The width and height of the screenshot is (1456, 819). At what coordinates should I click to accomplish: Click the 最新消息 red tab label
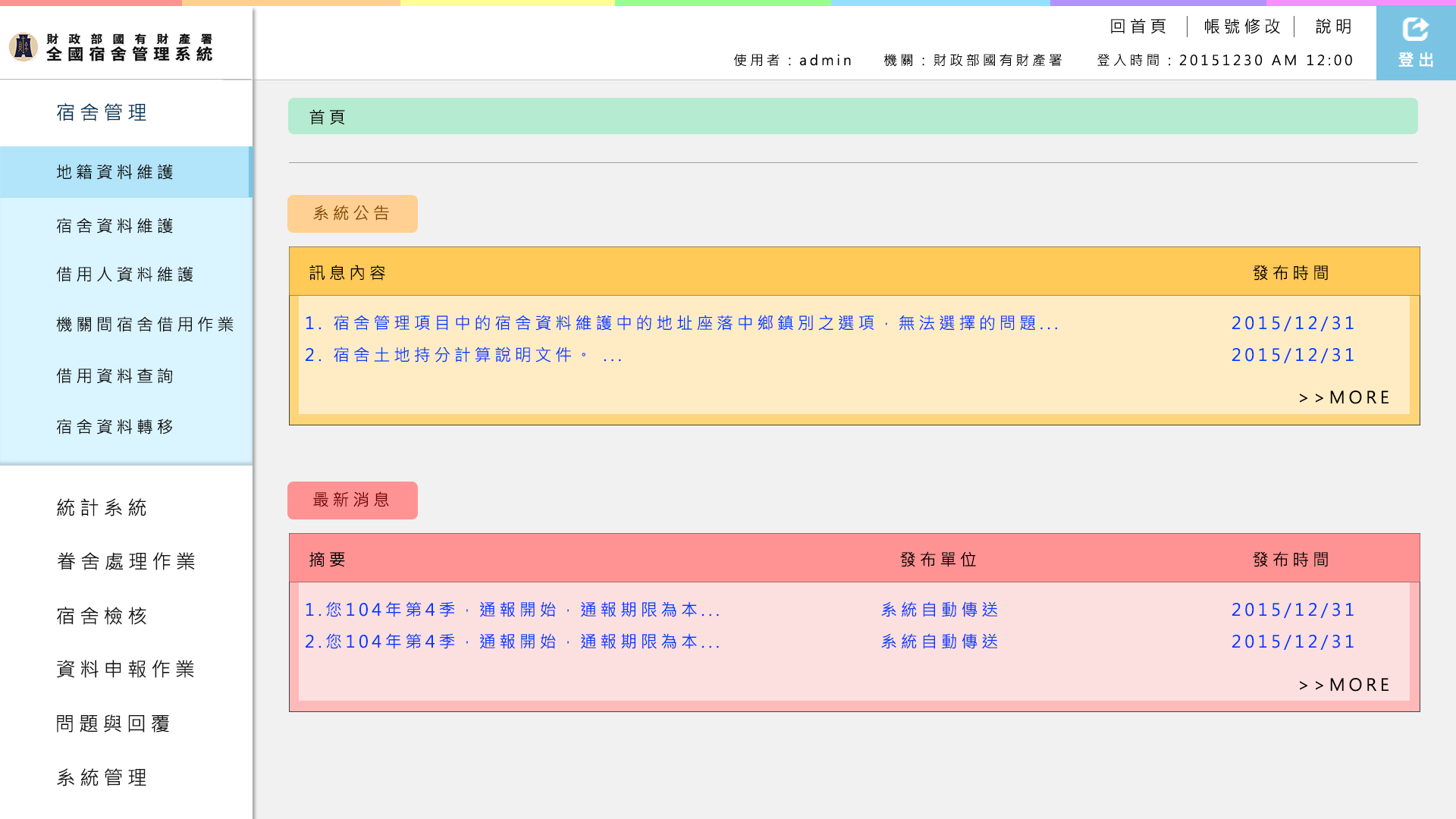pyautogui.click(x=352, y=500)
